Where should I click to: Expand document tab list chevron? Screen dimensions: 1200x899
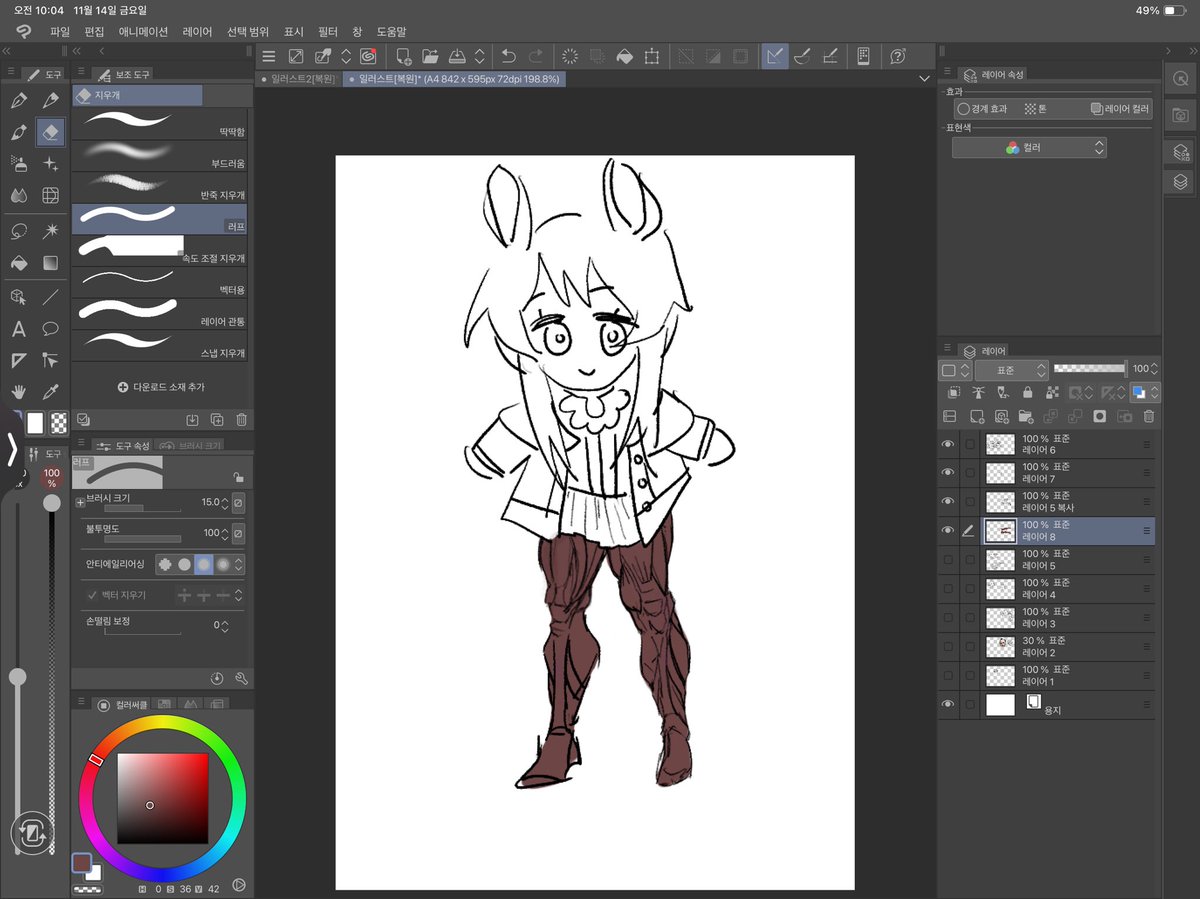(924, 78)
